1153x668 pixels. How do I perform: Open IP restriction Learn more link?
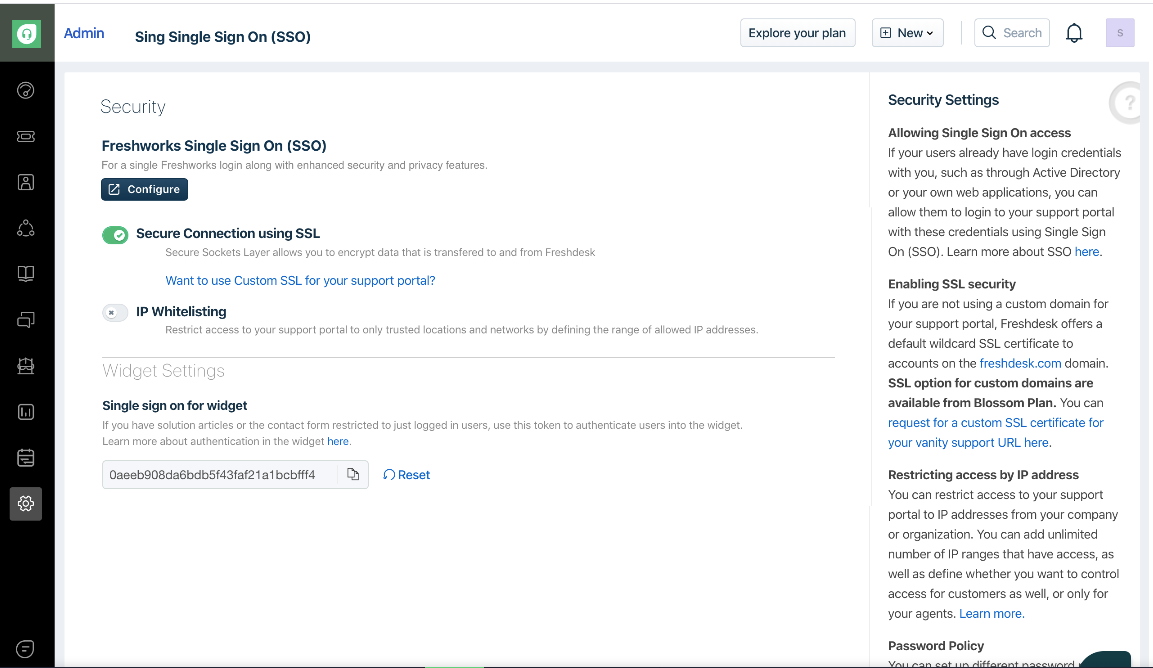tap(990, 614)
